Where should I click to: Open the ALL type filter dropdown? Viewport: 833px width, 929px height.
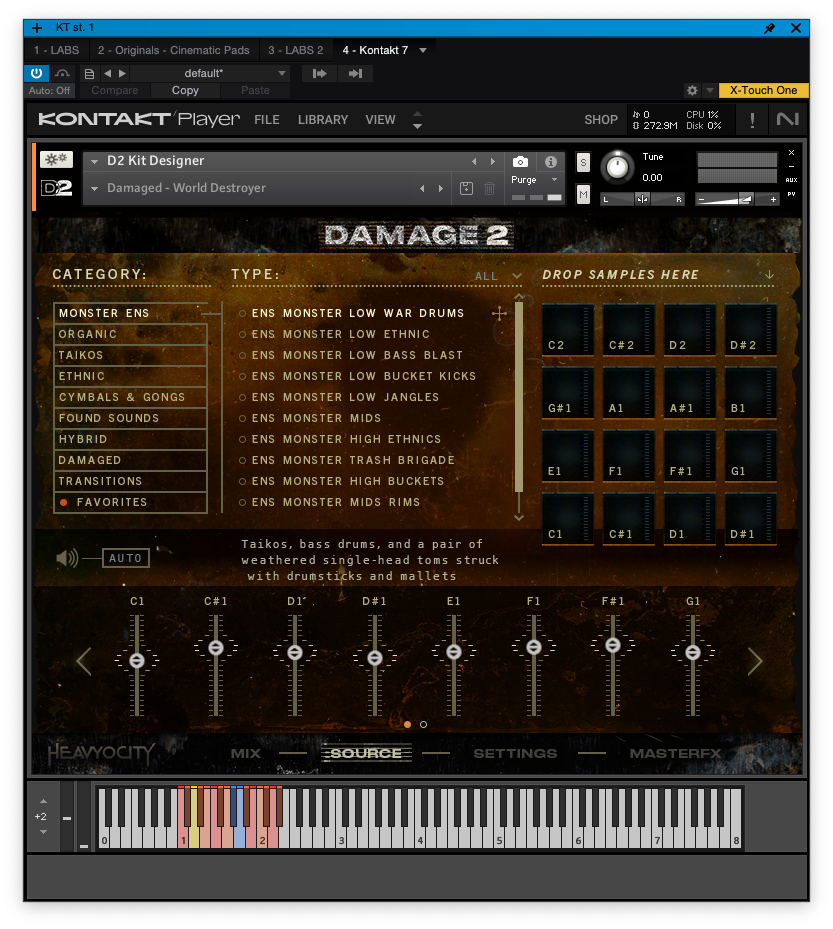(x=498, y=276)
